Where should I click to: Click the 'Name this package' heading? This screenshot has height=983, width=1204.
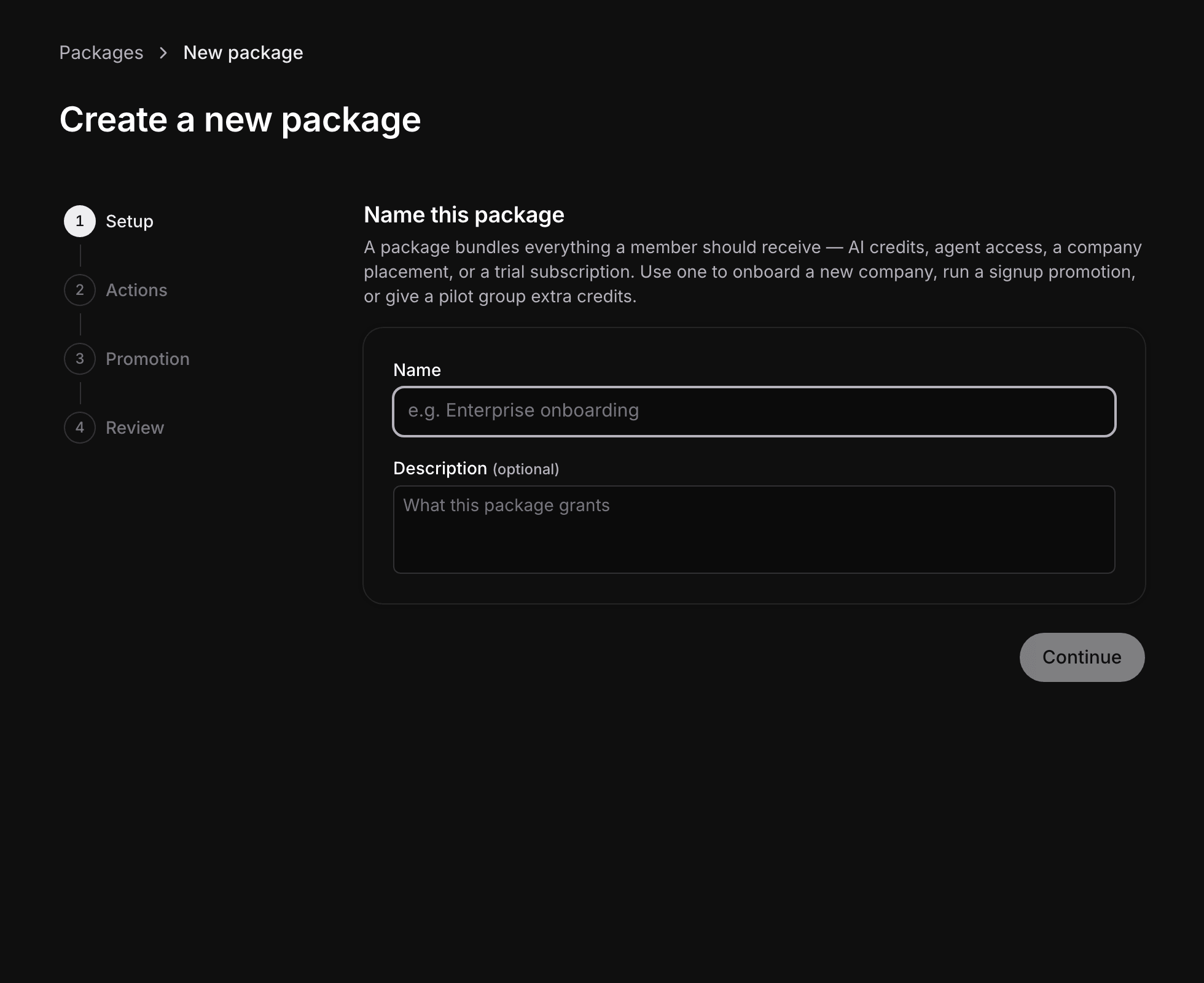[x=464, y=215]
